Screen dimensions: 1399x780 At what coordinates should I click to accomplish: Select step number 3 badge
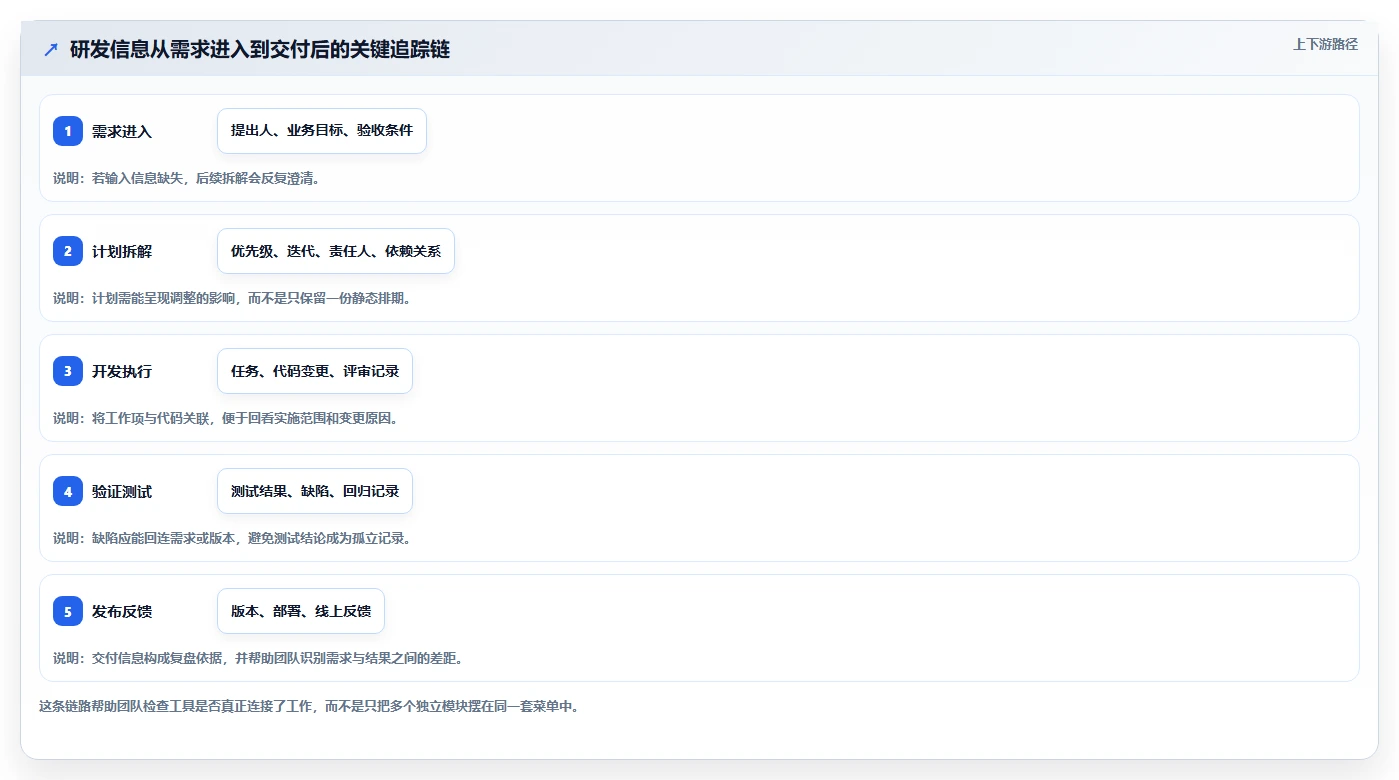[68, 371]
